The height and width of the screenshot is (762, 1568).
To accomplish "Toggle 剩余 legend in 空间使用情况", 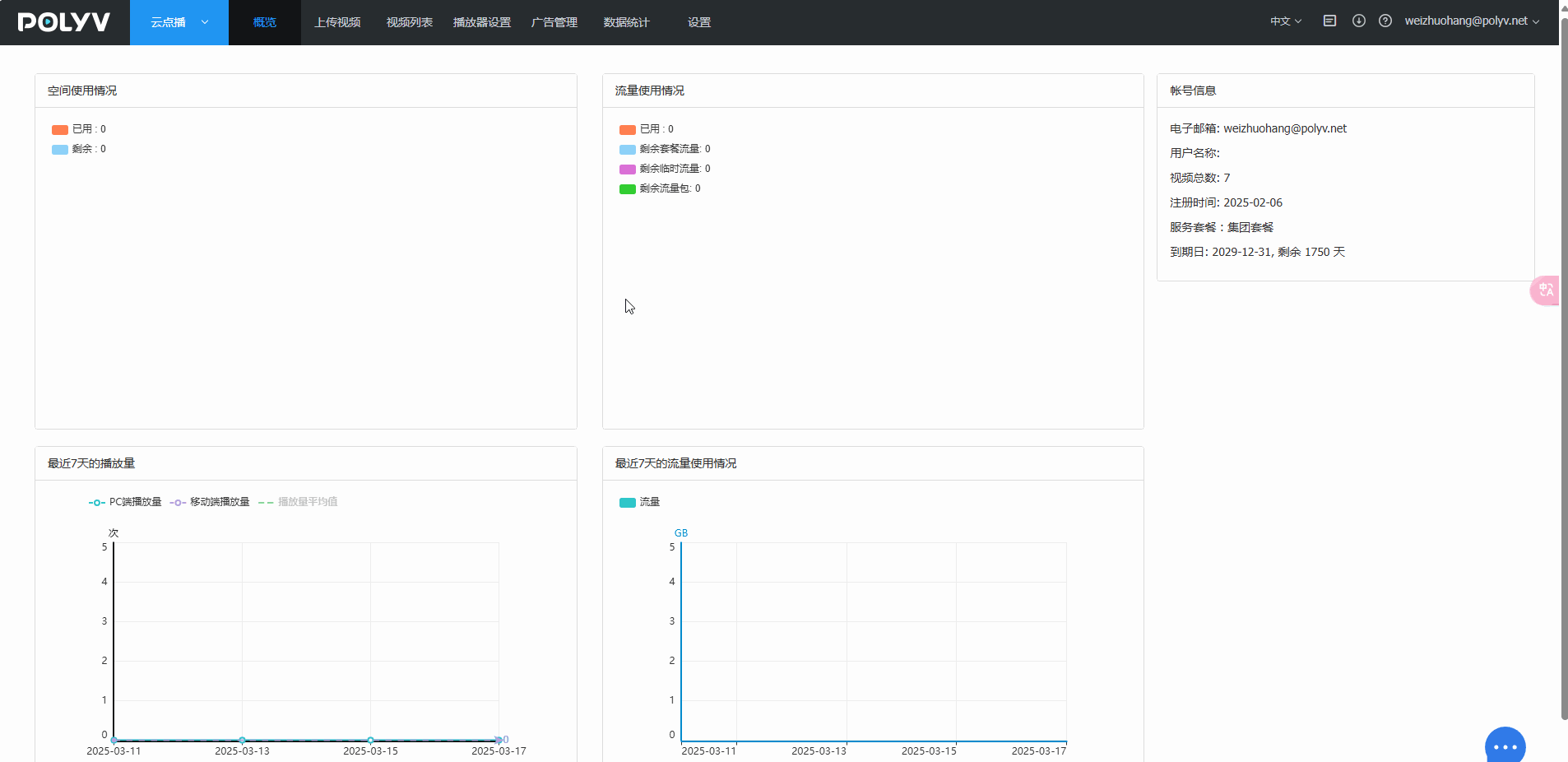I will coord(79,149).
